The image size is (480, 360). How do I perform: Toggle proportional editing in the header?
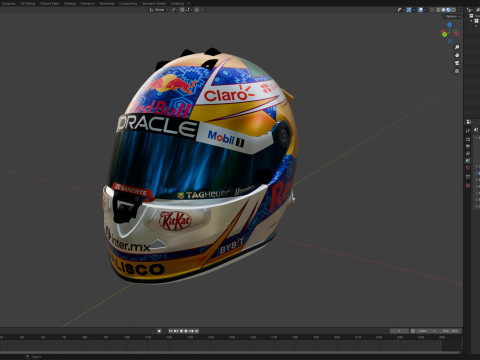pos(197,10)
